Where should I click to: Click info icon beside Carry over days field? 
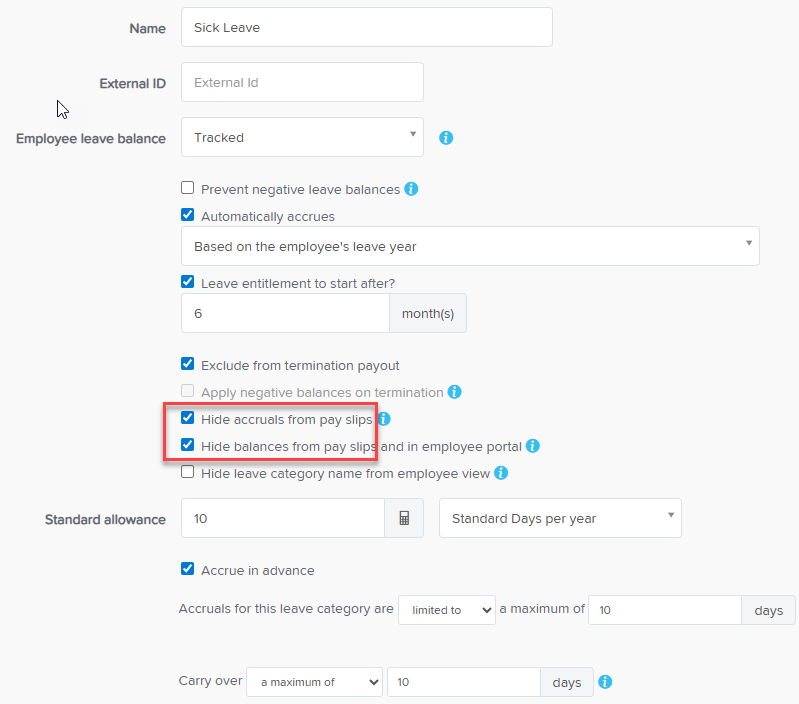coord(604,682)
